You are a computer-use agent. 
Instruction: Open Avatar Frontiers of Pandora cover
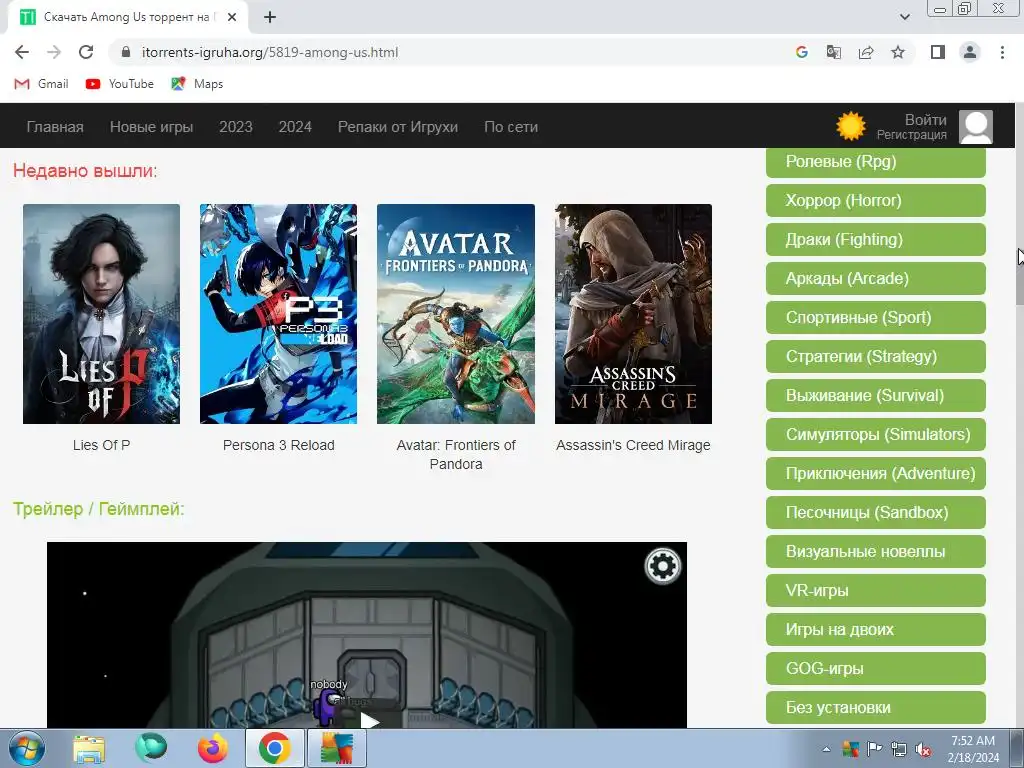point(456,313)
